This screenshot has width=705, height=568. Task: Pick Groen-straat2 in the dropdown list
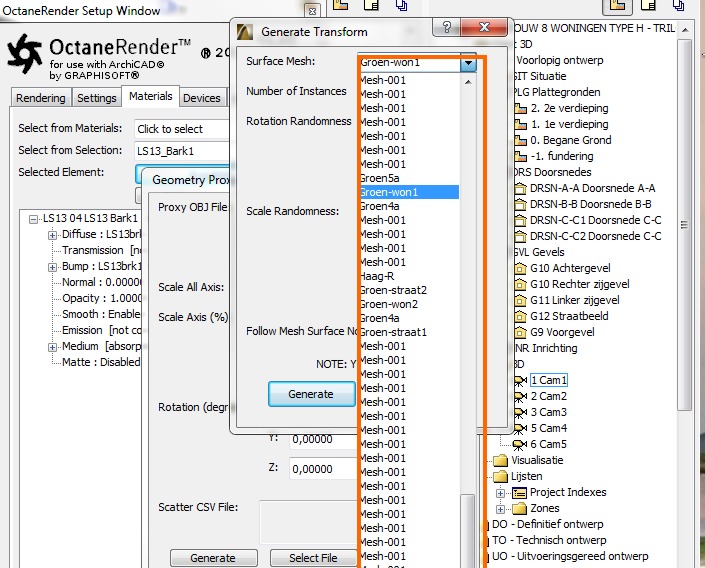point(394,290)
